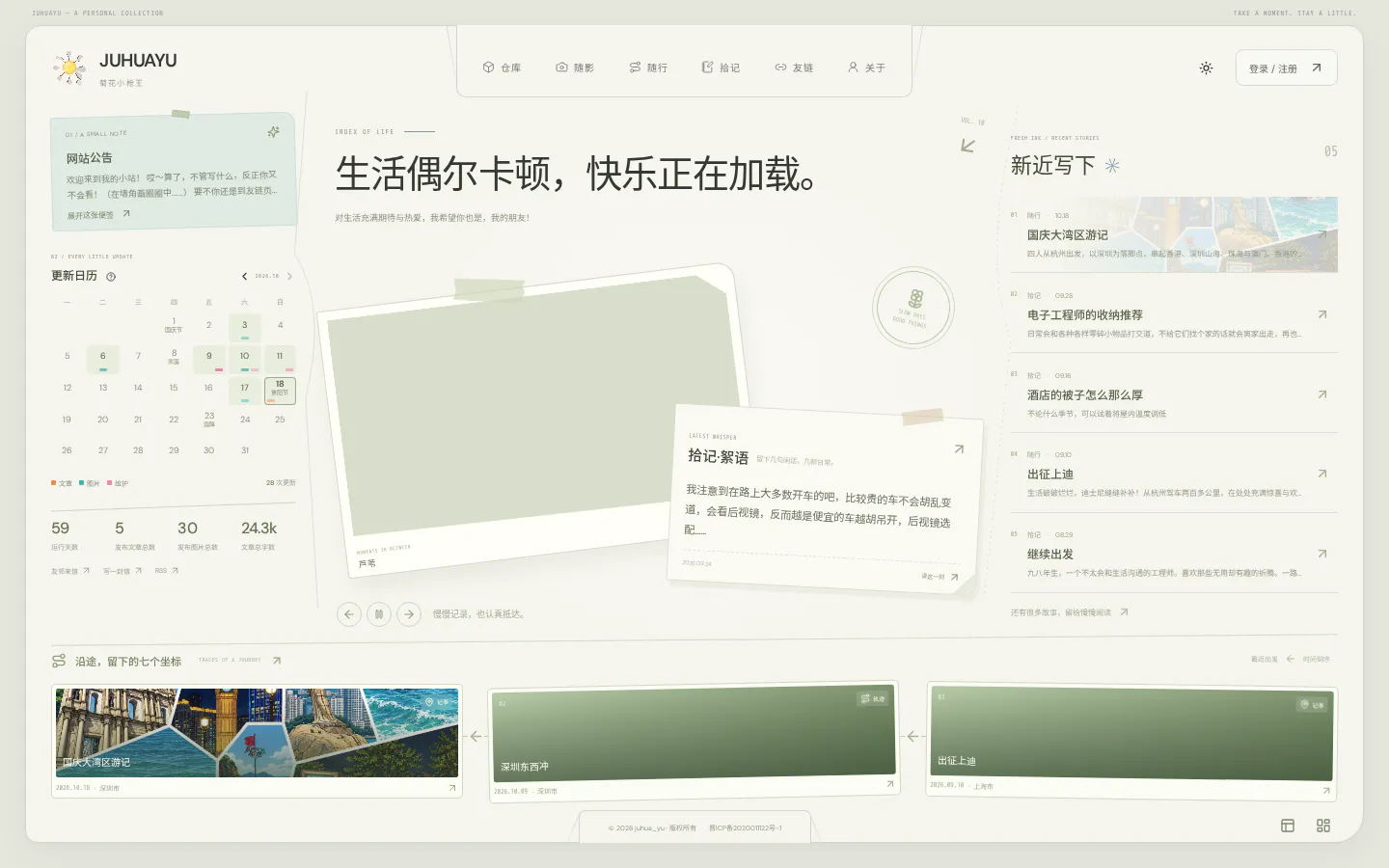
Task: Open arrow for 出征上迪 story in list
Action: click(1322, 474)
